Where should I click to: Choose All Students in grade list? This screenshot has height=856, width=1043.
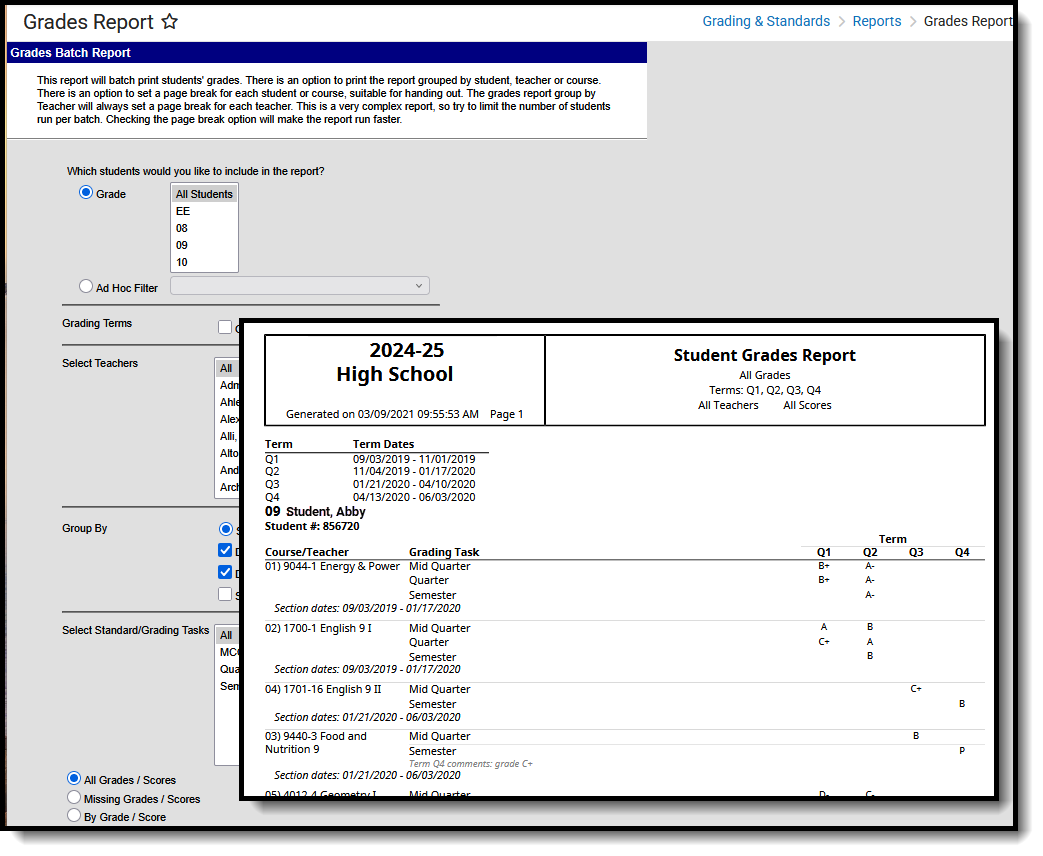point(204,194)
